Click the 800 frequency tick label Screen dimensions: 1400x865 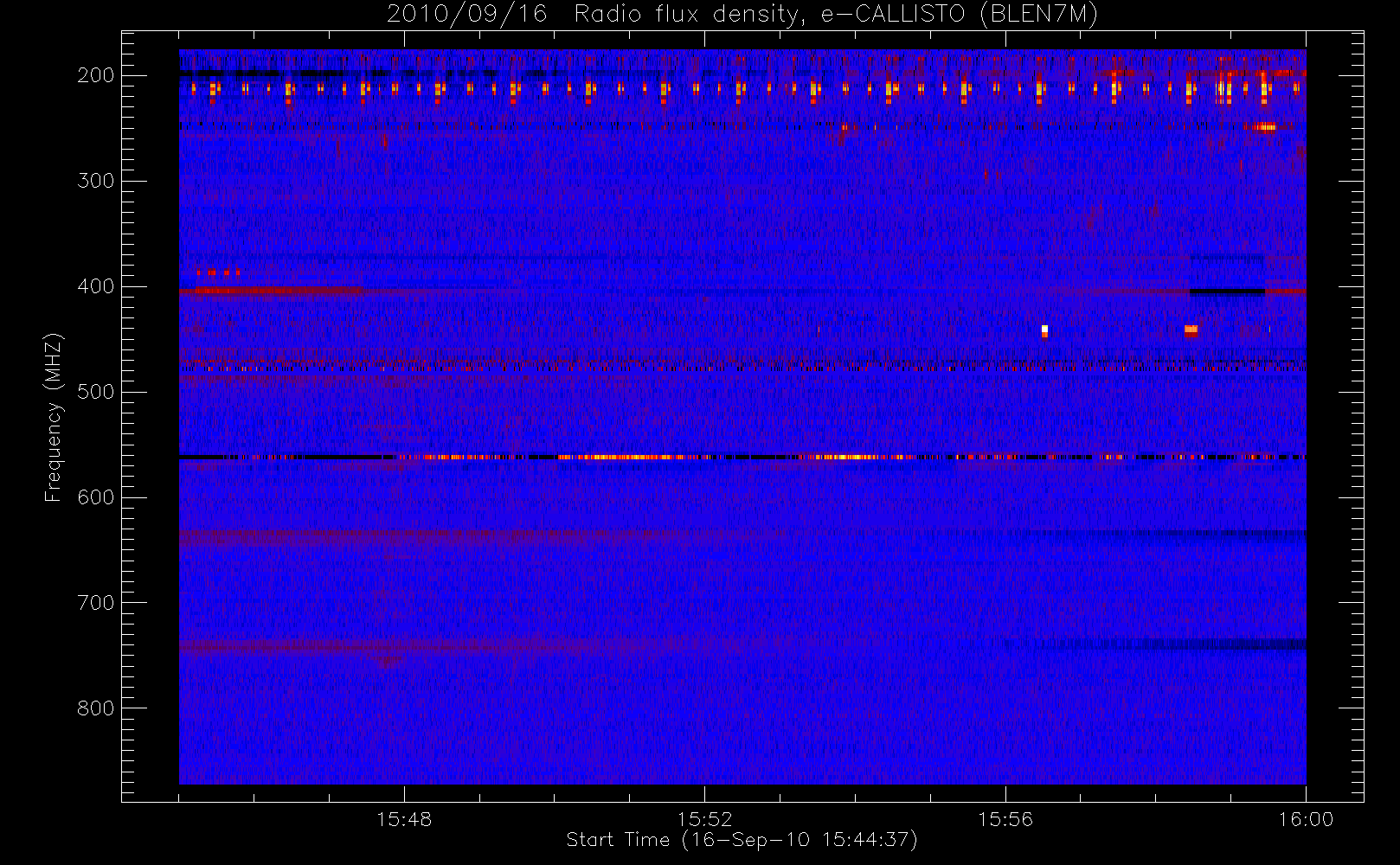[x=95, y=708]
